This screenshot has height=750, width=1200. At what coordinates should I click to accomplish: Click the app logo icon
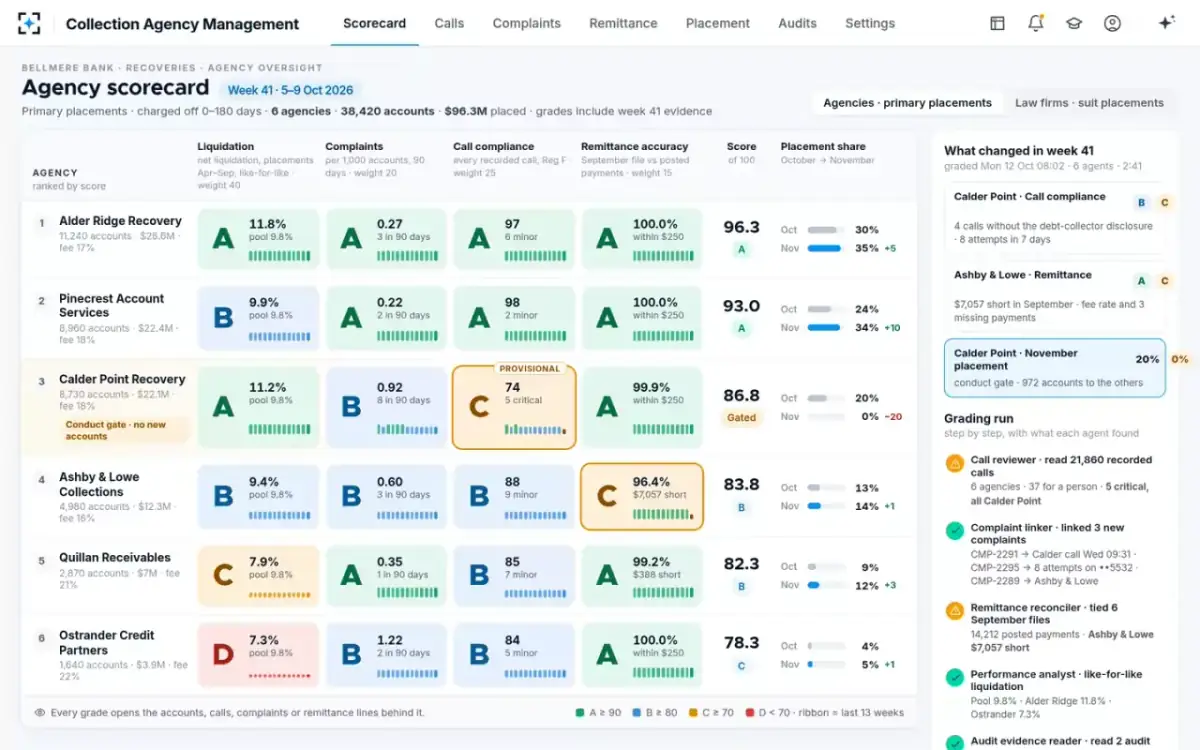point(30,23)
